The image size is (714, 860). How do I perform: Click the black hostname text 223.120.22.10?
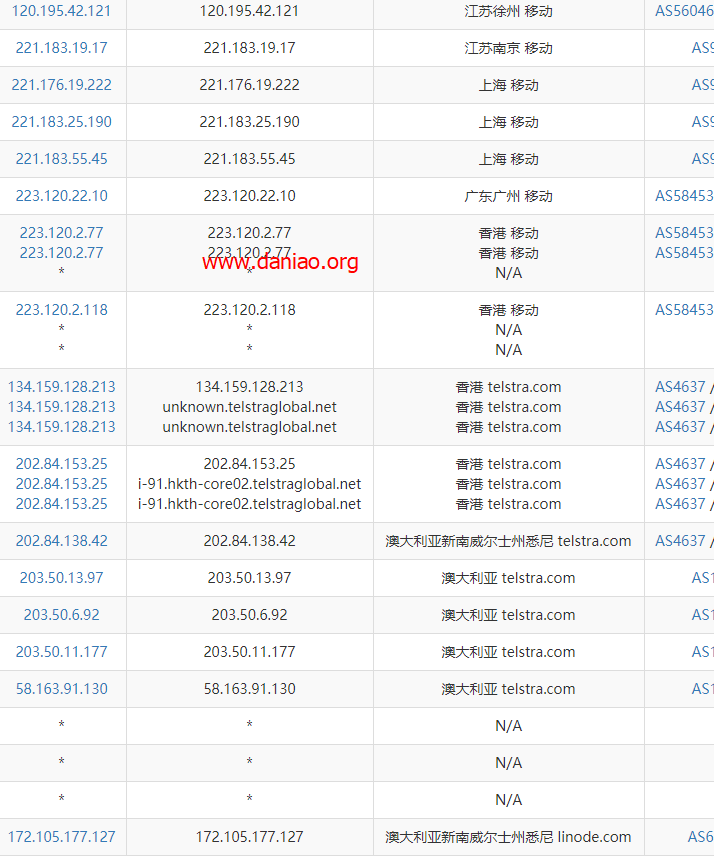pos(250,195)
